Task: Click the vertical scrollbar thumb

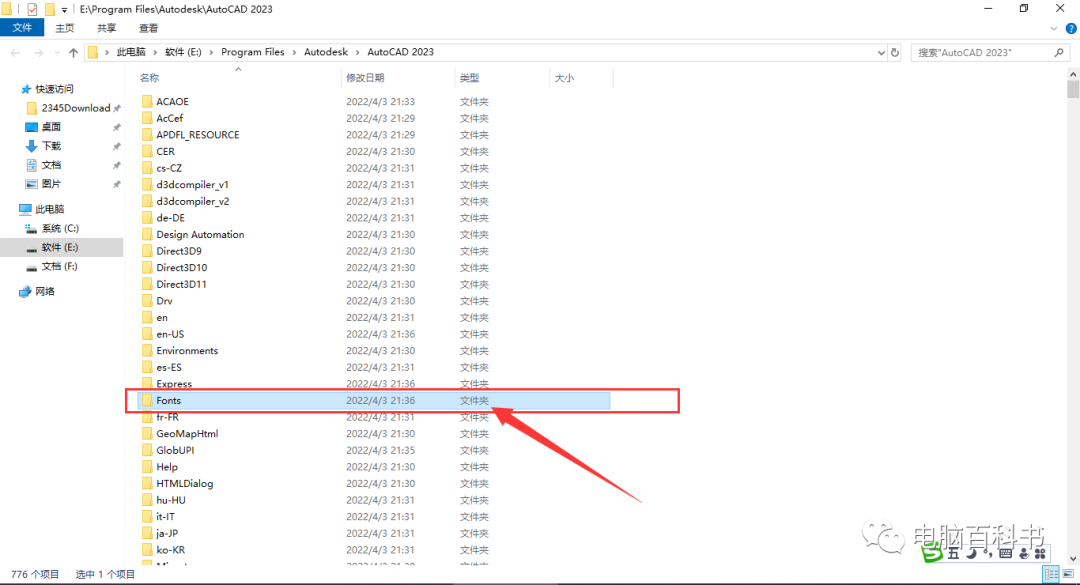Action: (x=1072, y=90)
